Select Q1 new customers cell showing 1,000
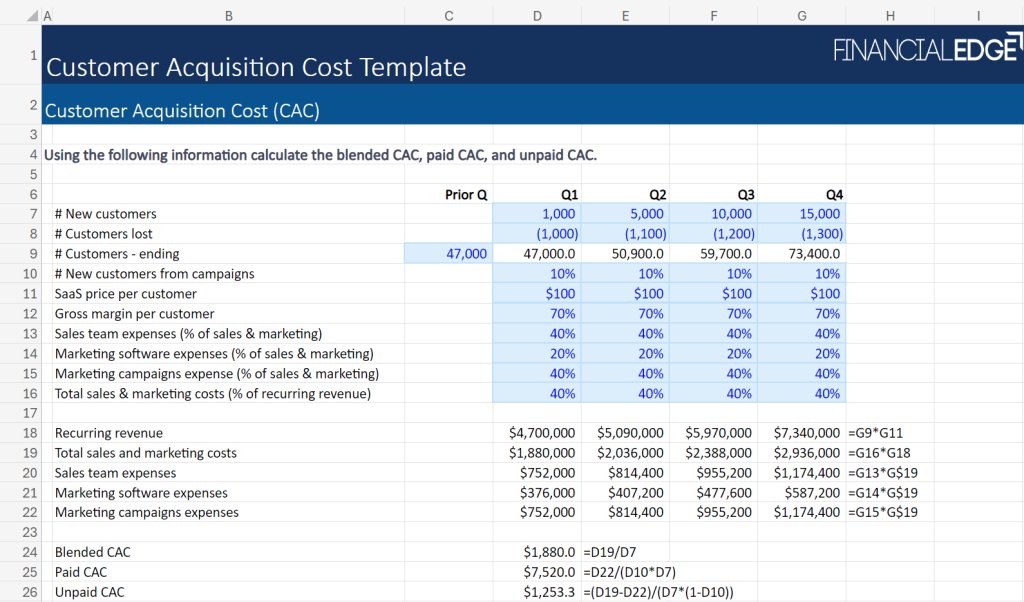1024x602 pixels. click(x=538, y=214)
